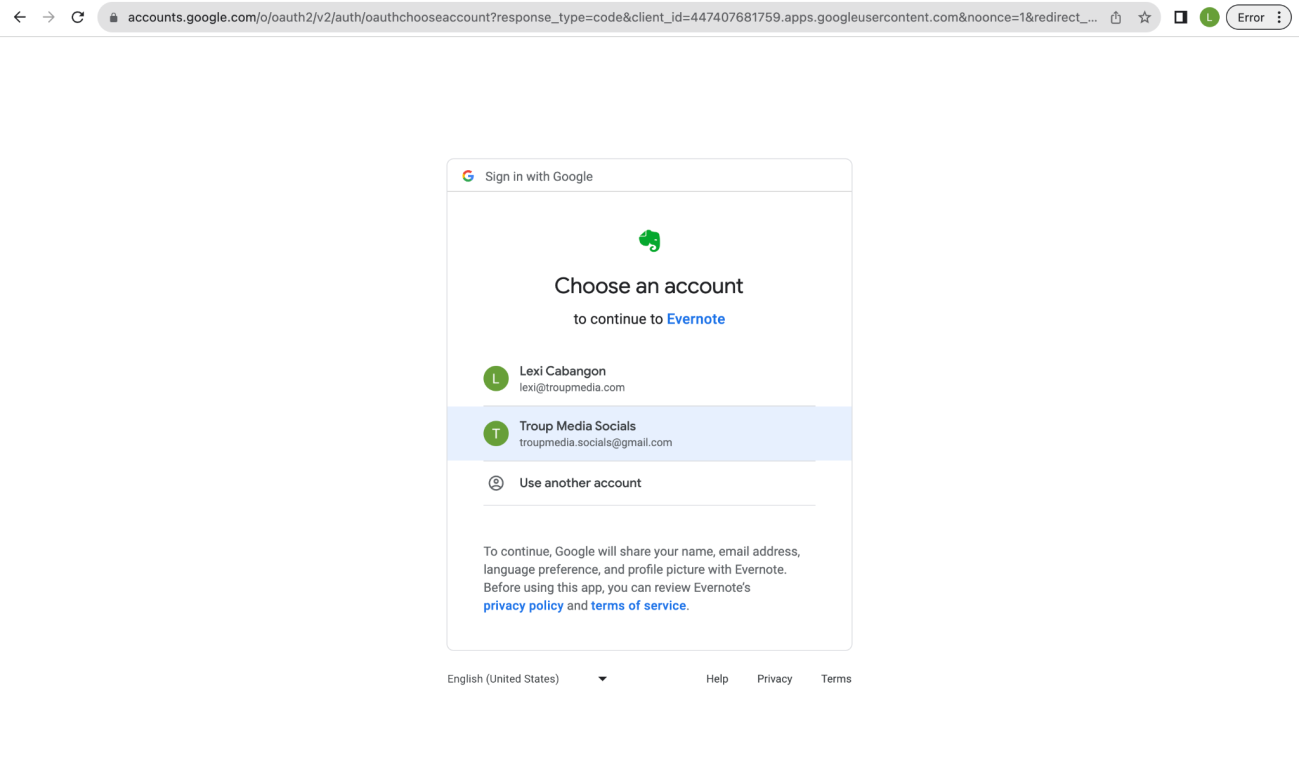Bookmark this page with the star icon
1299x772 pixels.
(x=1144, y=18)
